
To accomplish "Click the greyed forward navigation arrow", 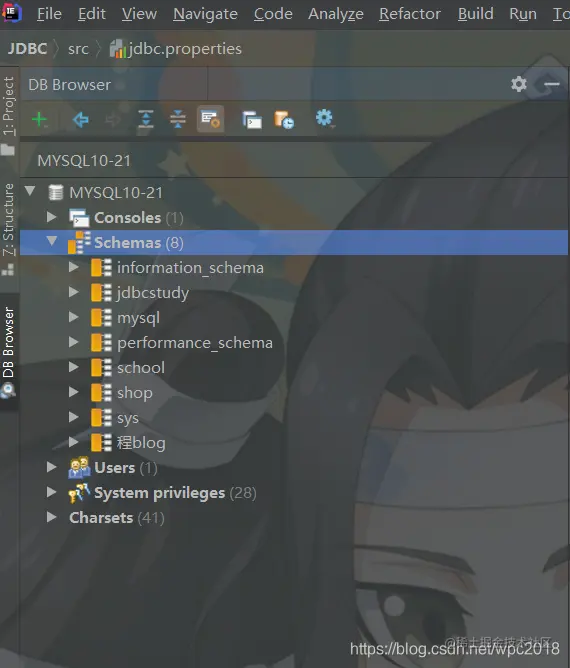I will 113,120.
